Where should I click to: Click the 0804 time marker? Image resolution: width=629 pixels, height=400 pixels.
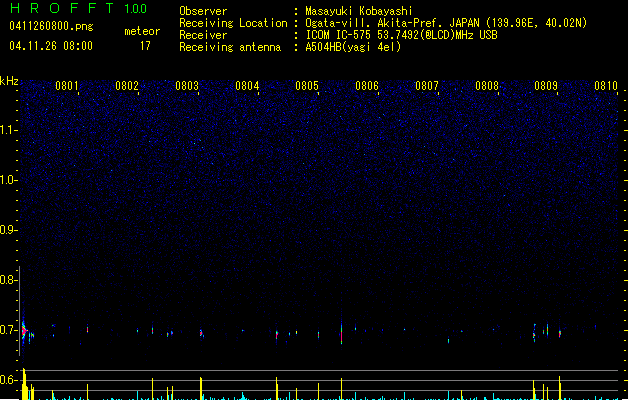[247, 86]
